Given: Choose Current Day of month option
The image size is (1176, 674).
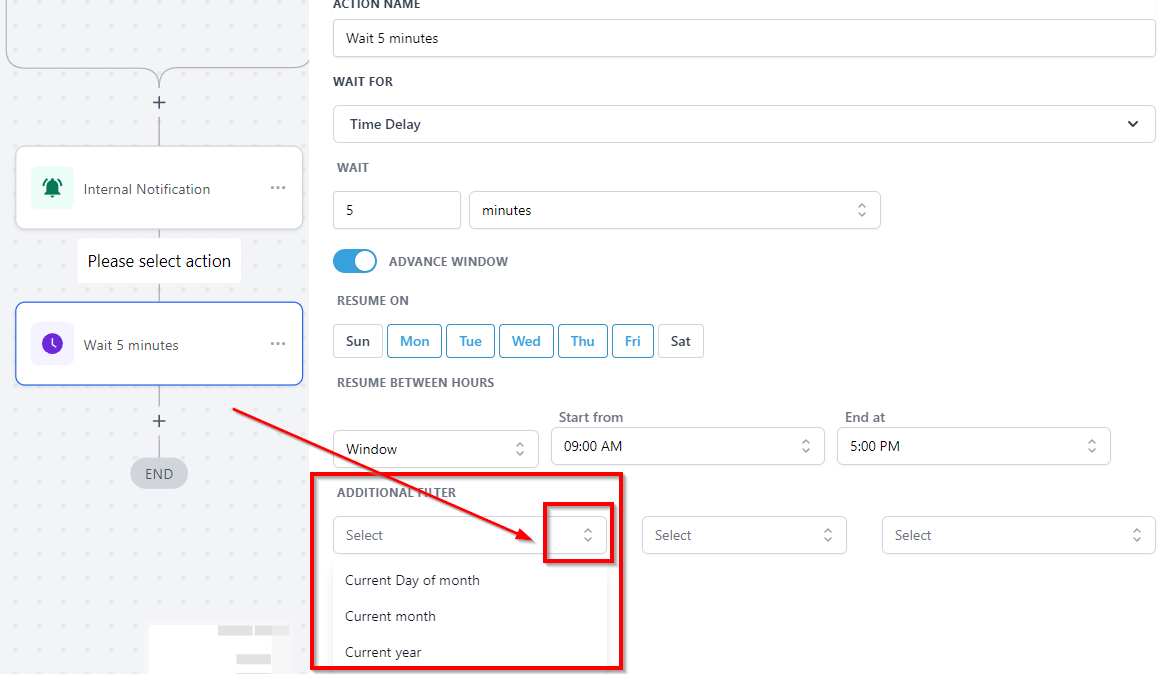Looking at the screenshot, I should pos(470,580).
